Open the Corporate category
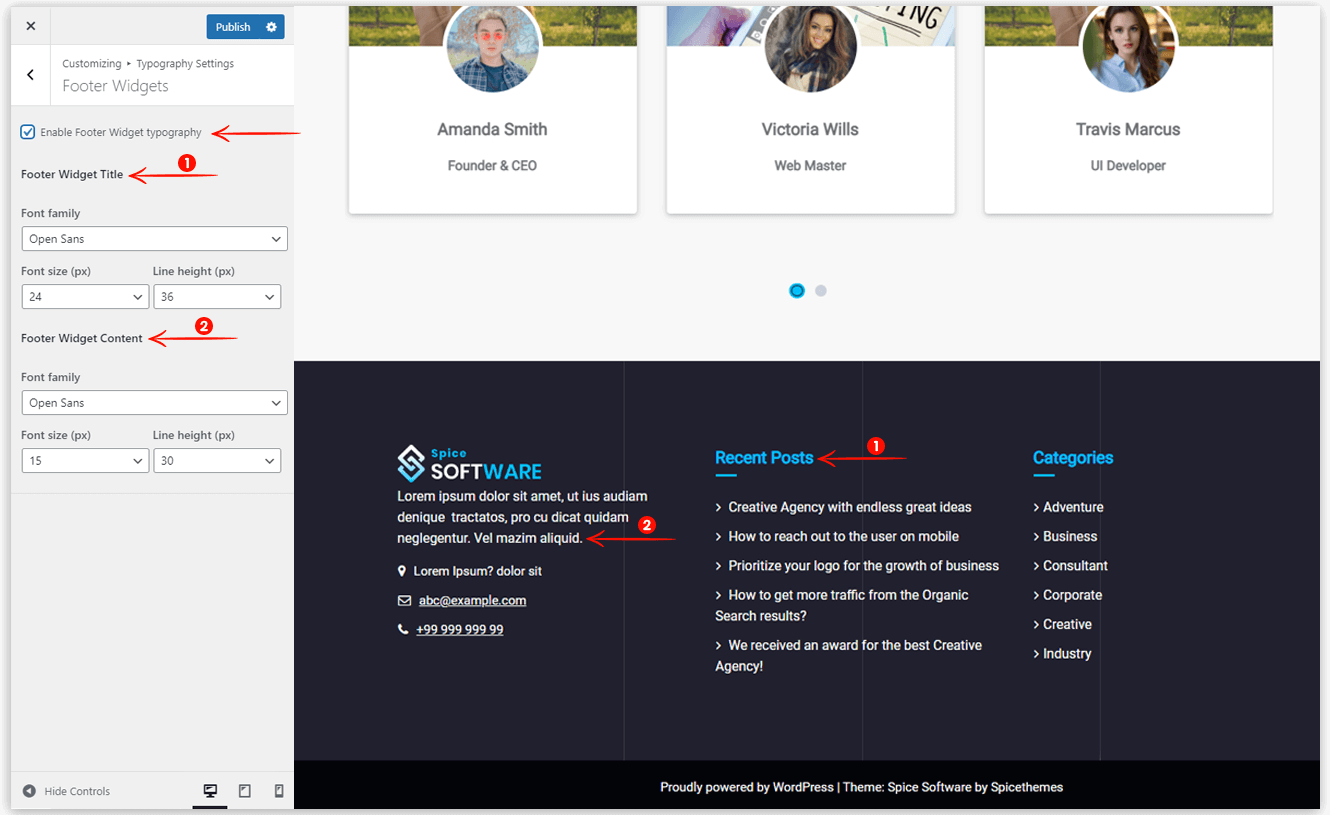Image resolution: width=1330 pixels, height=815 pixels. (x=1072, y=595)
